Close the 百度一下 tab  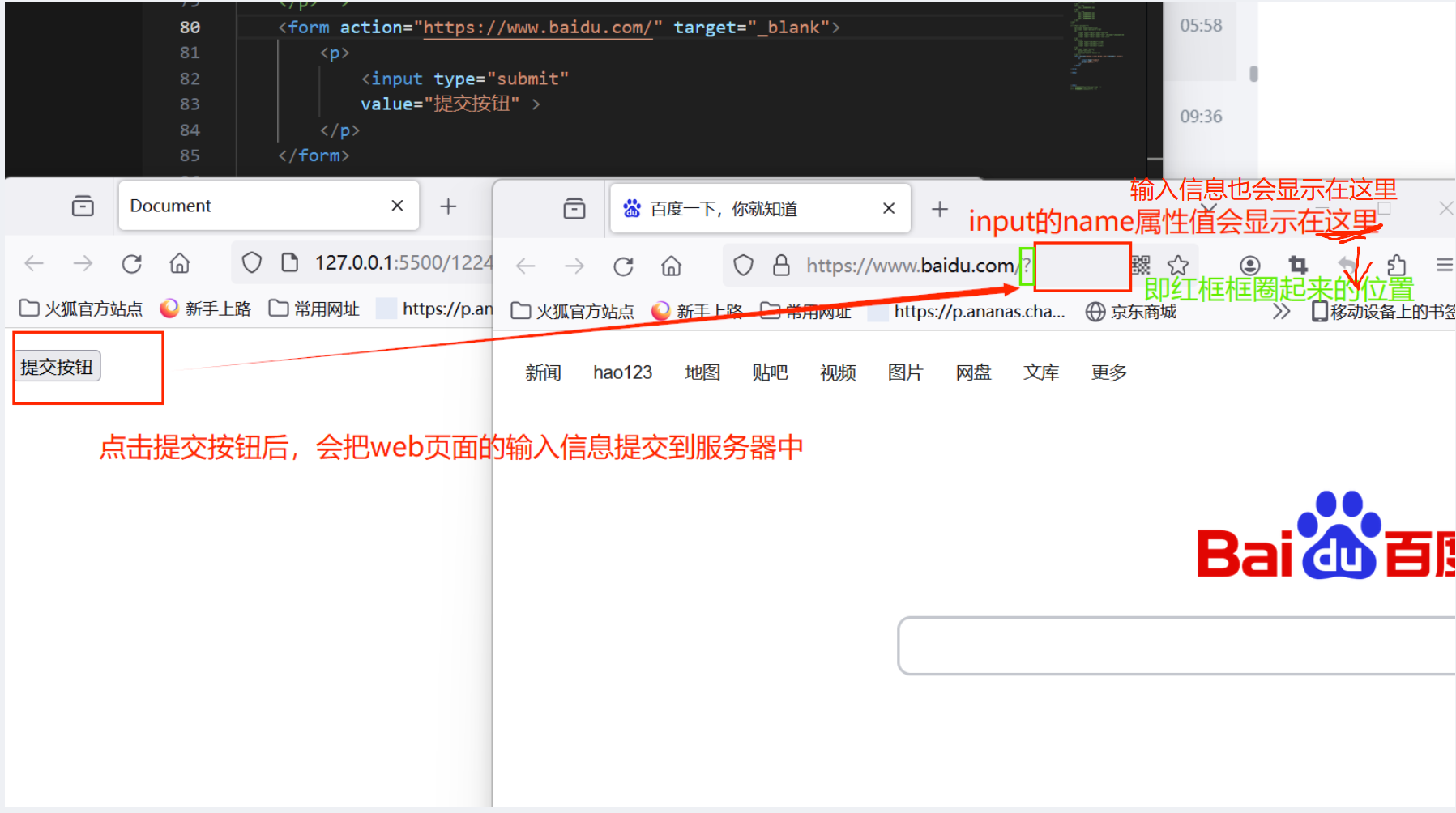889,208
